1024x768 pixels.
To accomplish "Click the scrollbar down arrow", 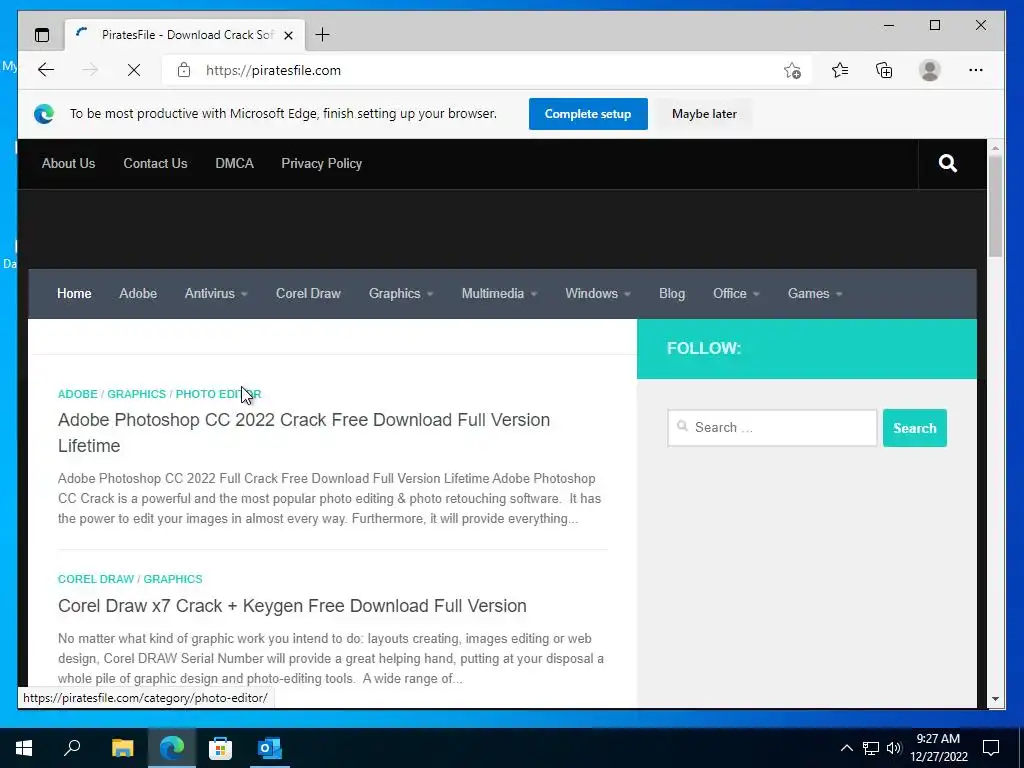I will click(995, 699).
